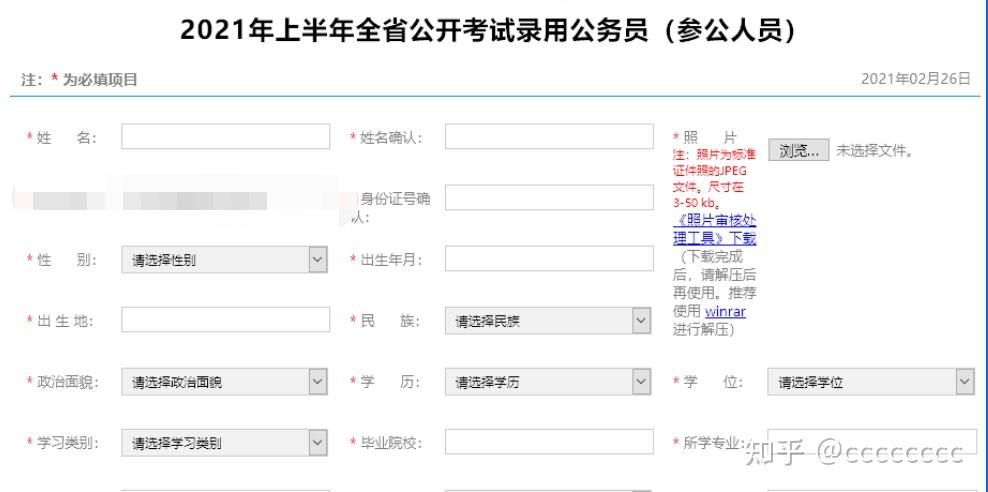
Task: Open the 请选择学位 dropdown
Action: 871,382
